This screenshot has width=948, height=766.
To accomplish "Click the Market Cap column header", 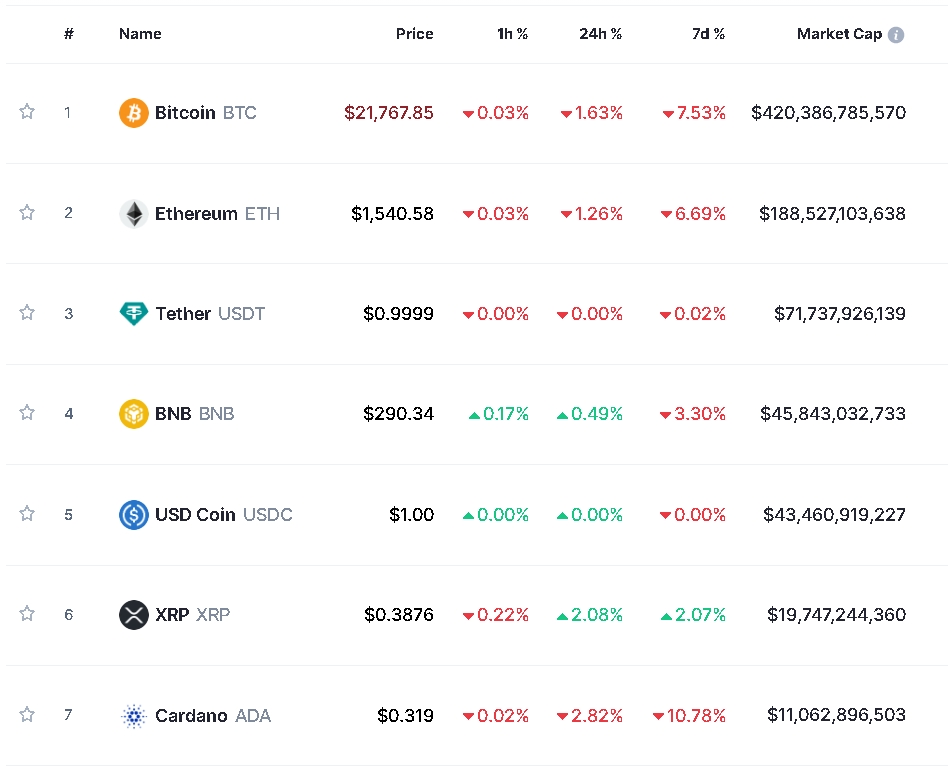I will (839, 34).
